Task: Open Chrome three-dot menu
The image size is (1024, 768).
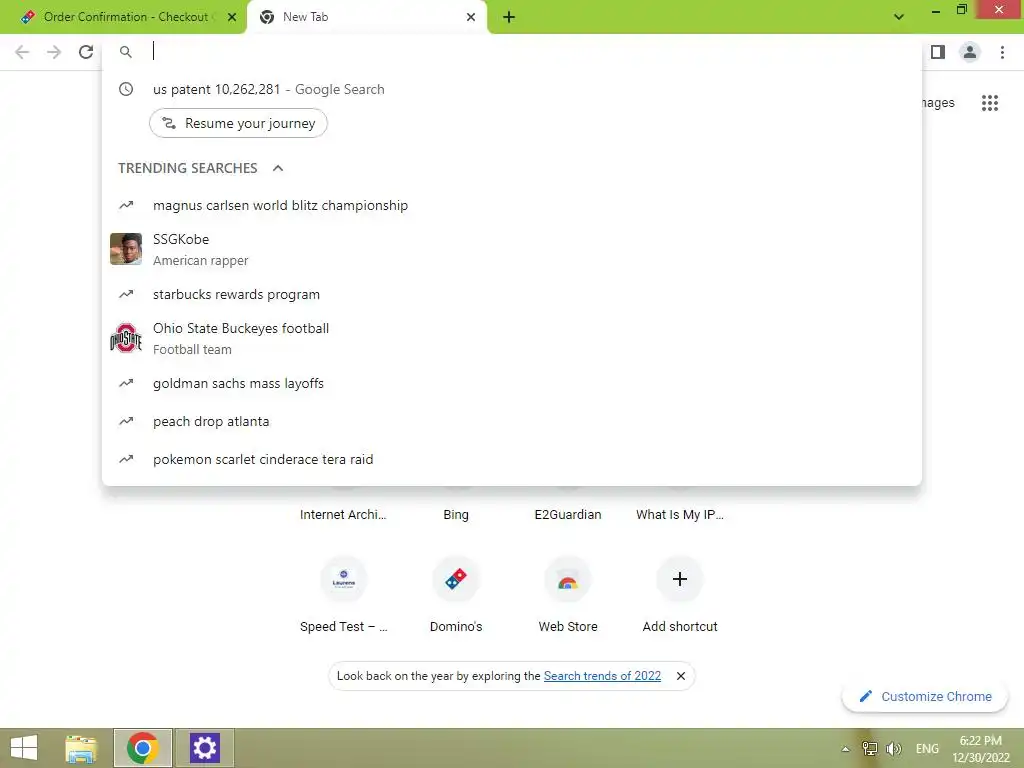Action: point(1002,52)
